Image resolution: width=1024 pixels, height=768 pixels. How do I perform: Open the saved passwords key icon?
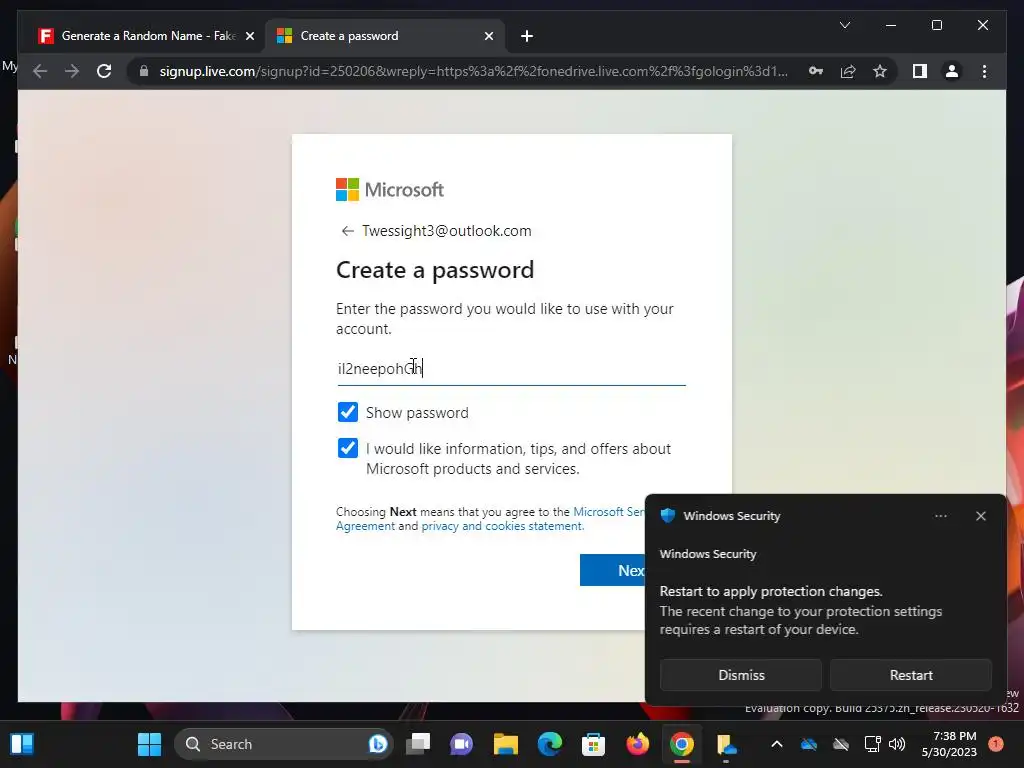point(816,71)
